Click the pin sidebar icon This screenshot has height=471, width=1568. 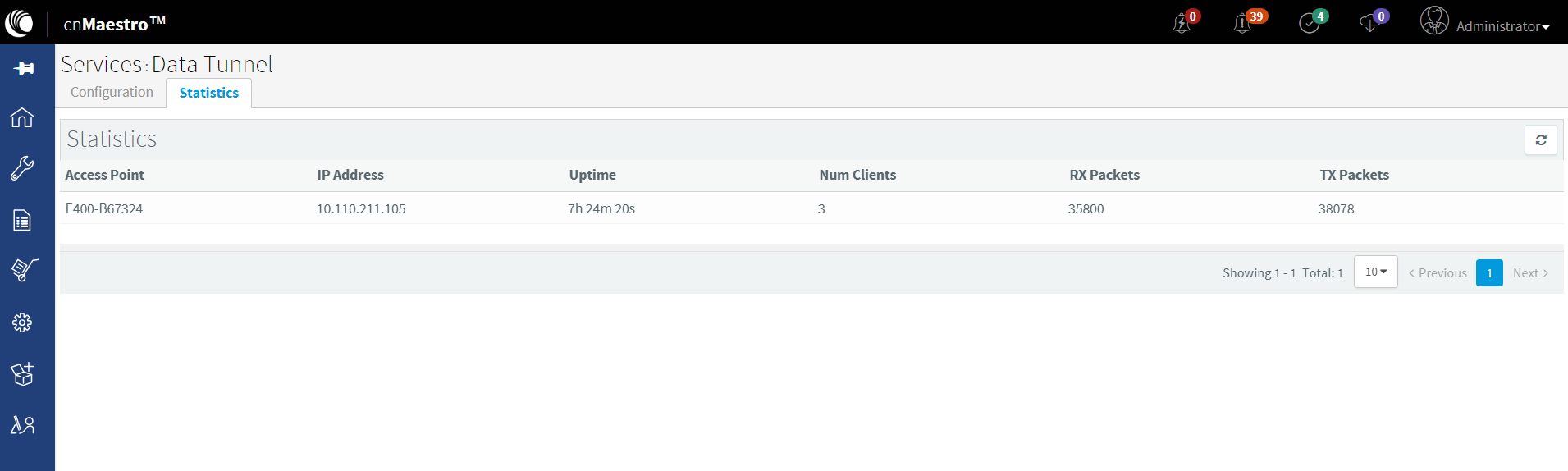coord(23,68)
